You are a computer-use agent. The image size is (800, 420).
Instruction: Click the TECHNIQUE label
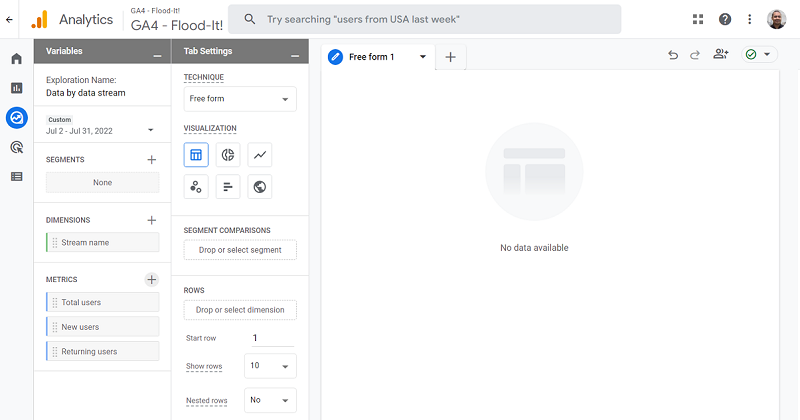204,78
